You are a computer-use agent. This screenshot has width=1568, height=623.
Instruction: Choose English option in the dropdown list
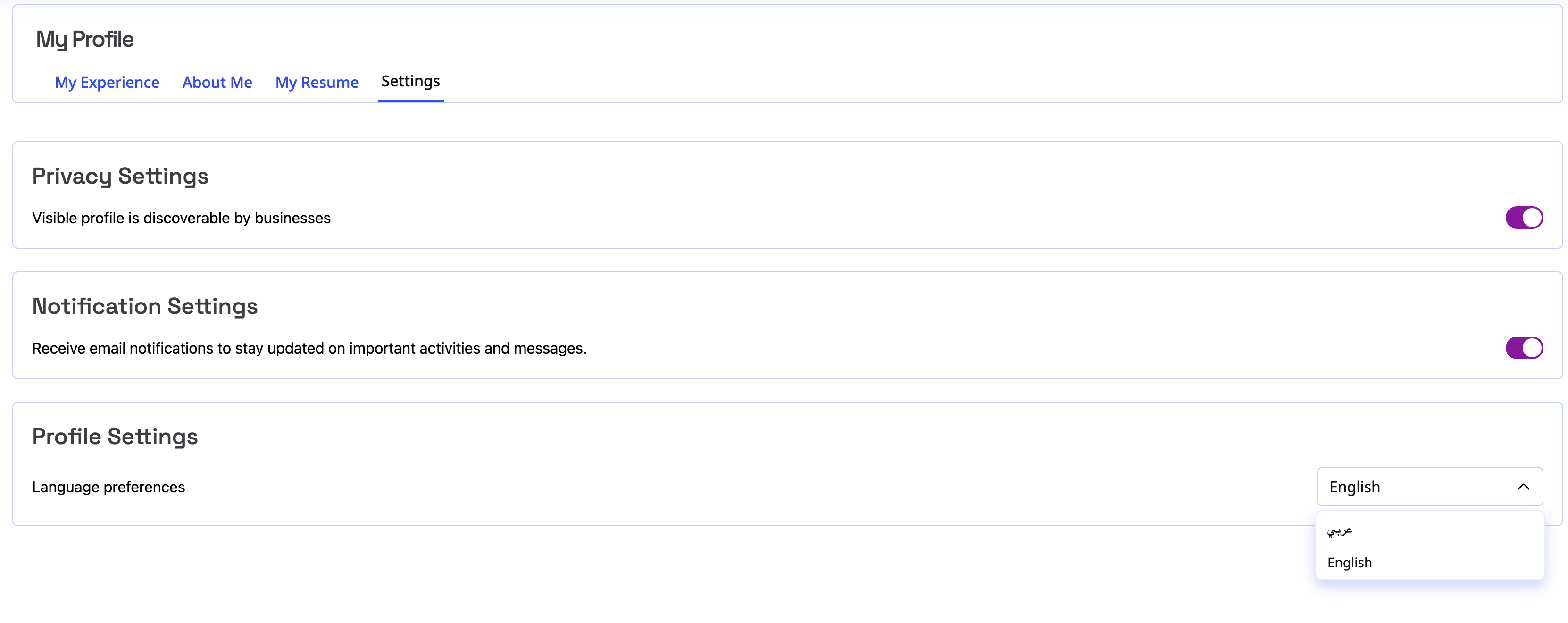tap(1350, 563)
